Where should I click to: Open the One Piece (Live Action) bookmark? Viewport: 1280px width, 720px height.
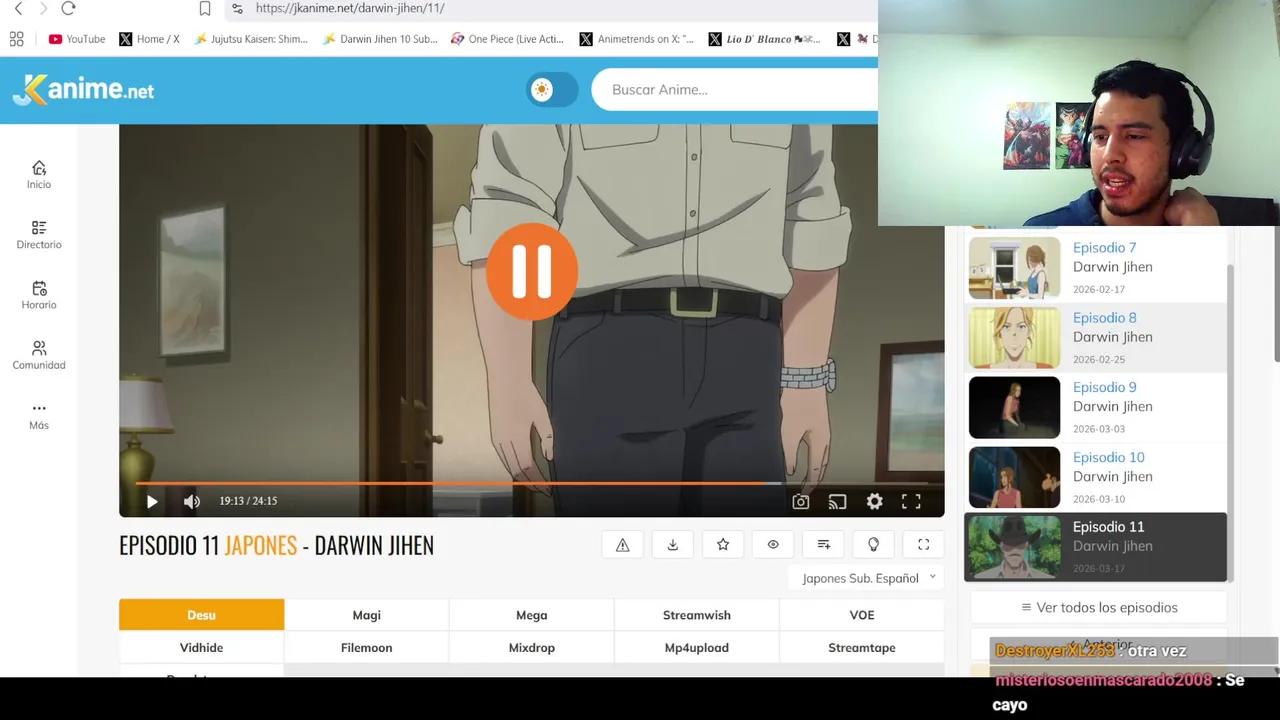(x=507, y=39)
